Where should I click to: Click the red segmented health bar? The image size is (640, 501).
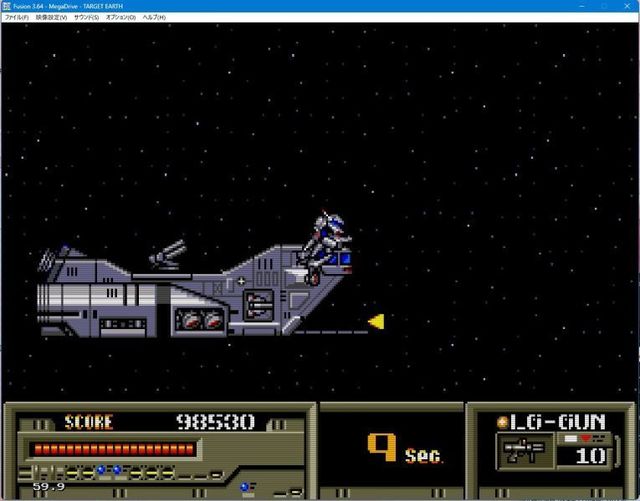114,450
